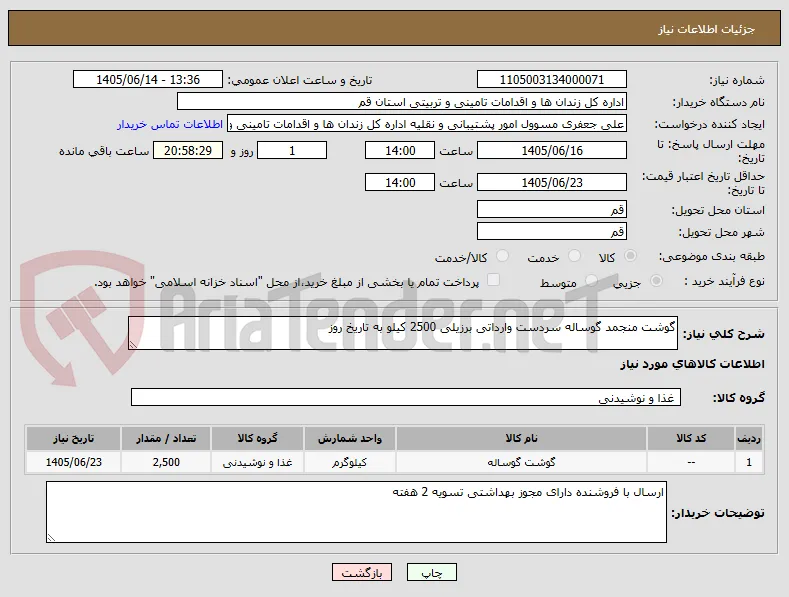
Task: Click the تعداد / مقدار column header
Action: coord(166,438)
